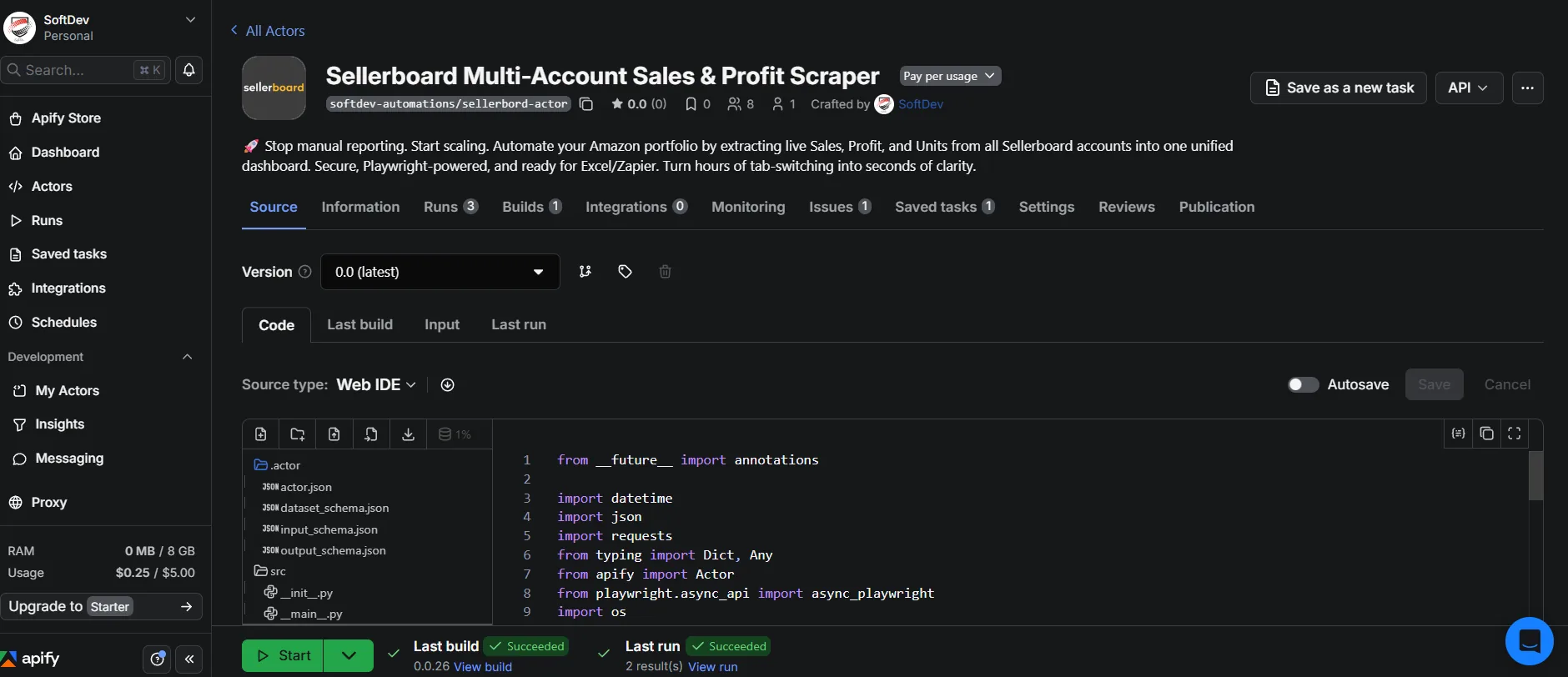This screenshot has height=677, width=1568.
Task: Open the Input sub-tab
Action: coord(442,324)
